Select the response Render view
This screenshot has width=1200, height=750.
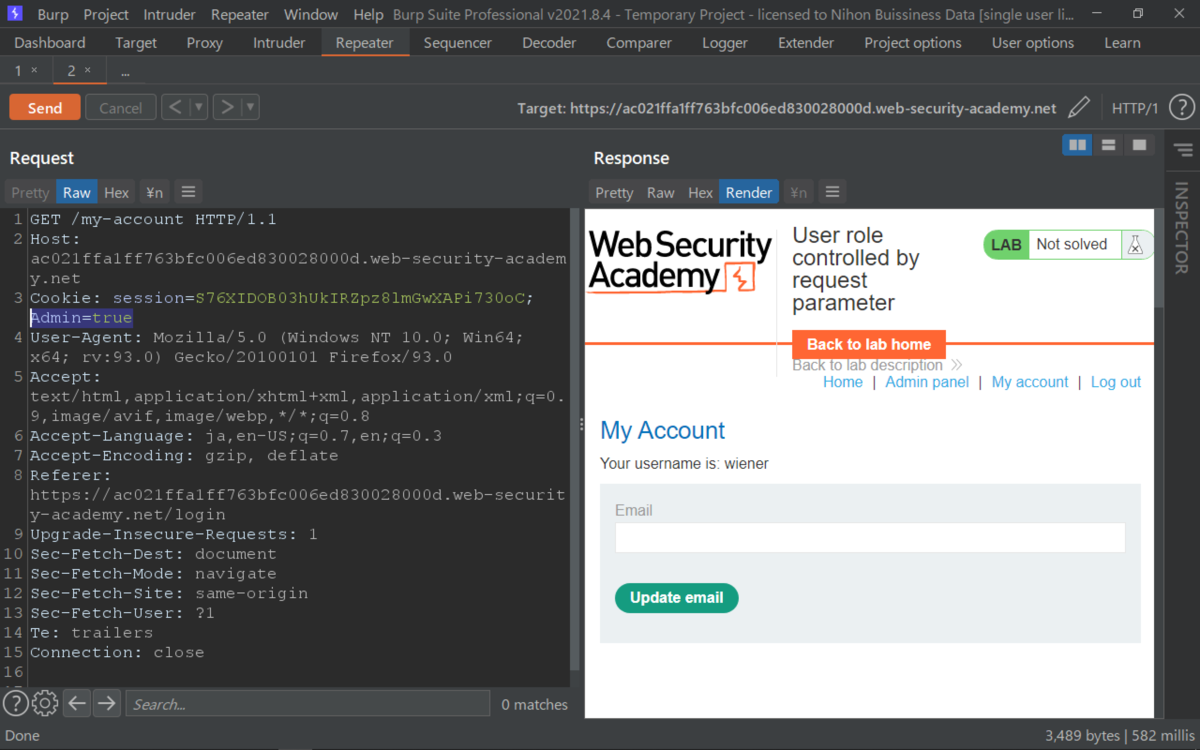(749, 192)
